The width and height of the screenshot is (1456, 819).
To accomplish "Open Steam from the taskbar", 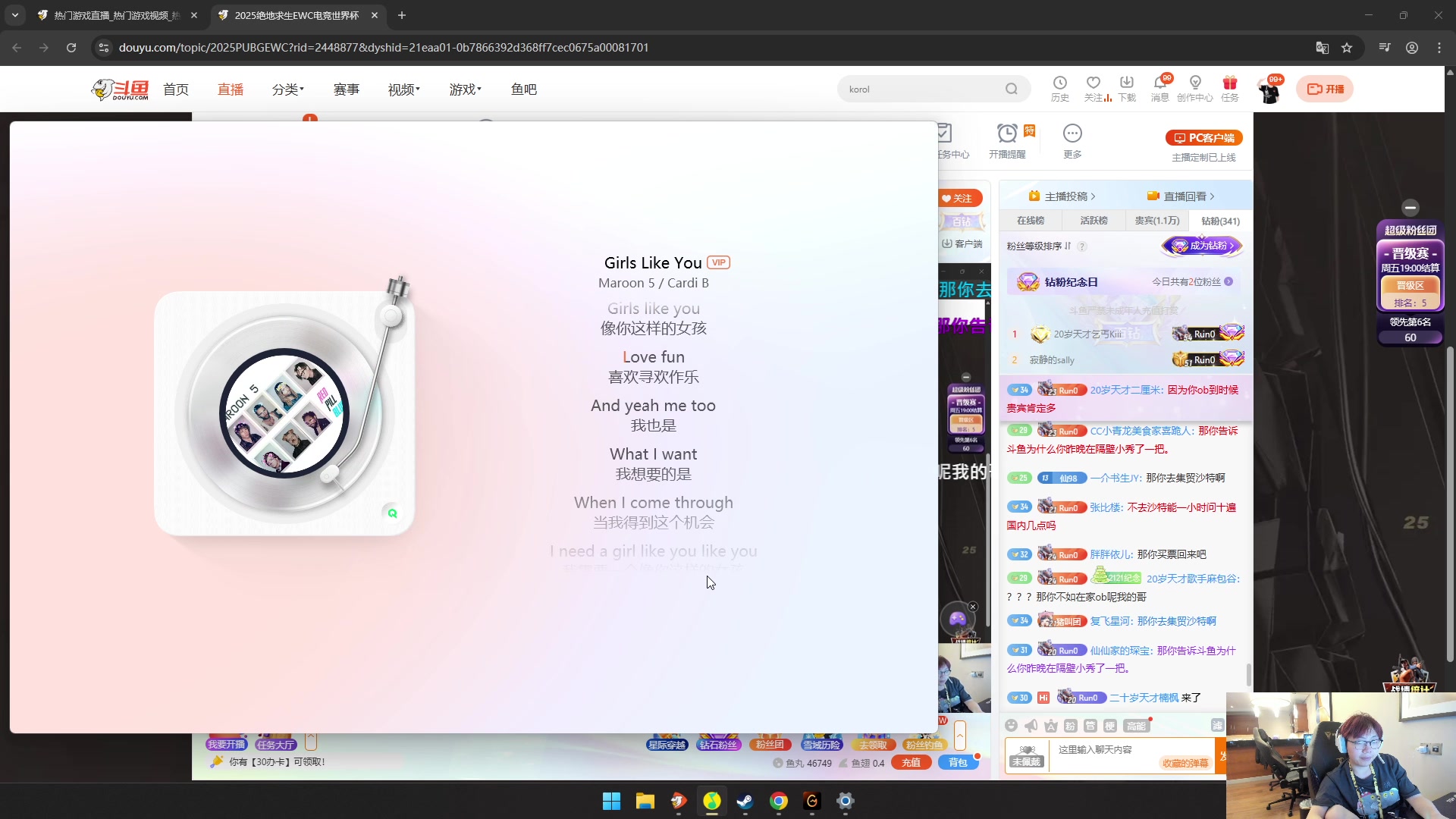I will pos(745,801).
